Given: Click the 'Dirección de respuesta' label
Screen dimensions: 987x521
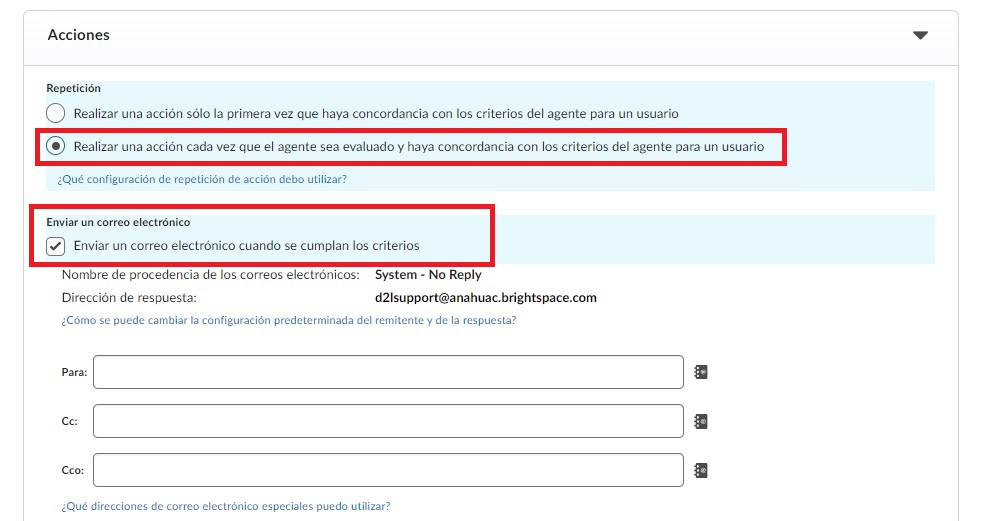Looking at the screenshot, I should 129,298.
